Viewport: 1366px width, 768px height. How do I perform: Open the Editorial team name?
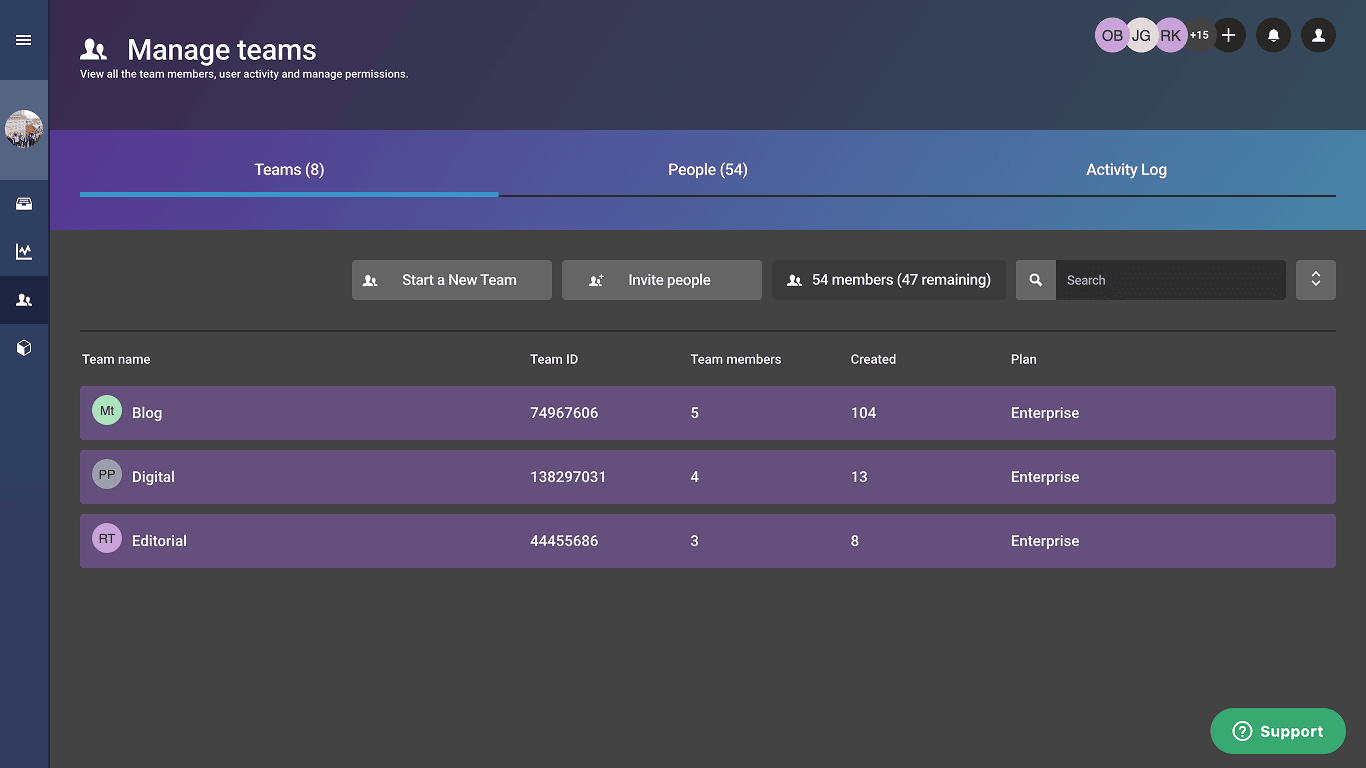[x=159, y=541]
